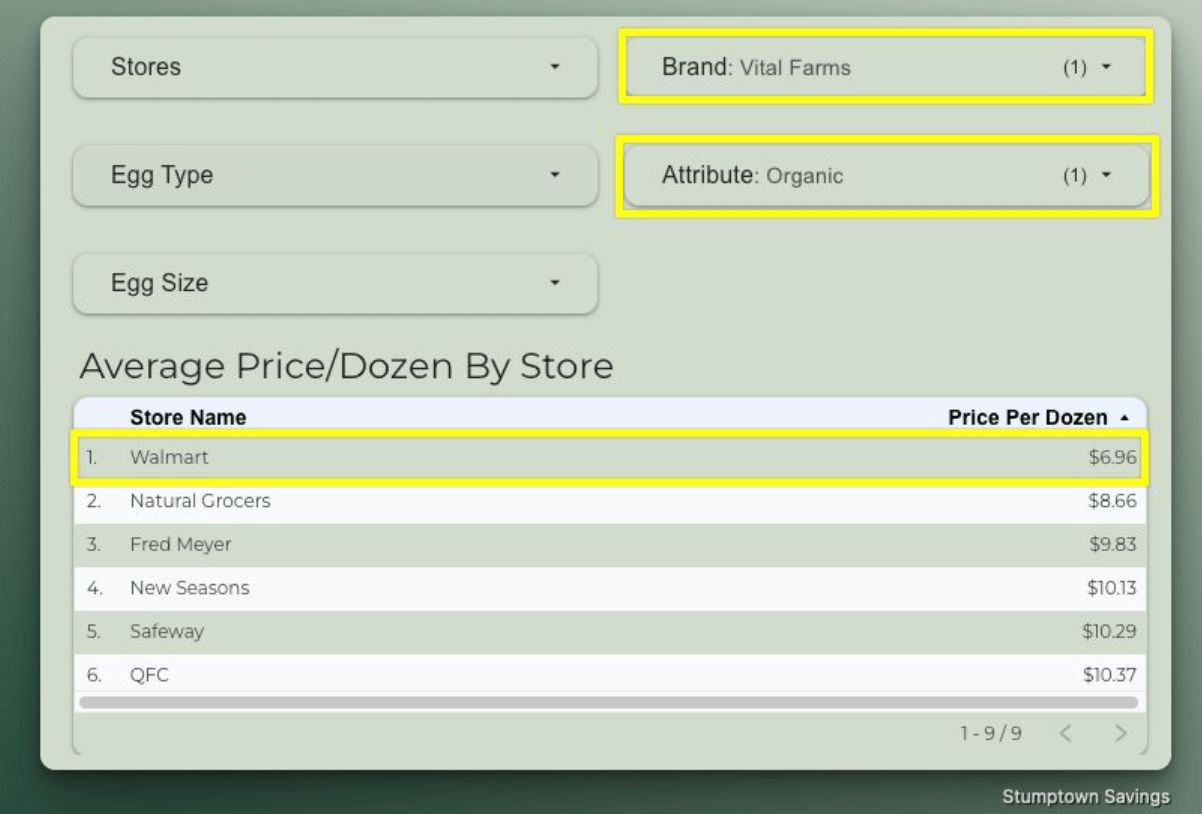The image size is (1202, 814).
Task: Select the Walmart row in table
Action: [609, 457]
